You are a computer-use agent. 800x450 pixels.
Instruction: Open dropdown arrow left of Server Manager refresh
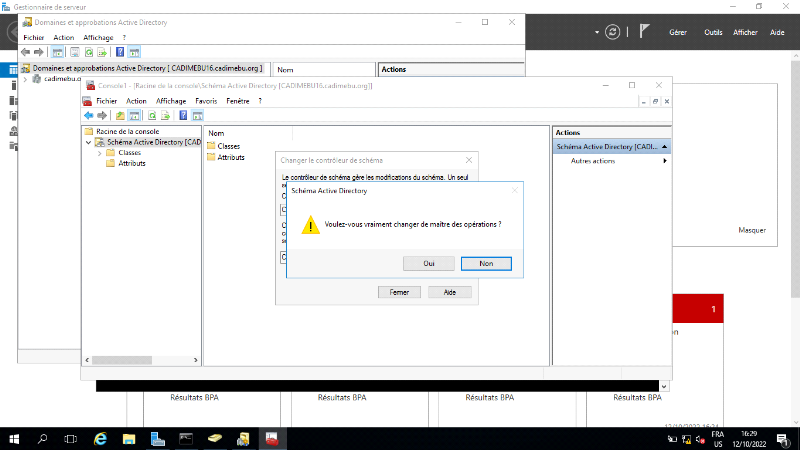[x=596, y=32]
